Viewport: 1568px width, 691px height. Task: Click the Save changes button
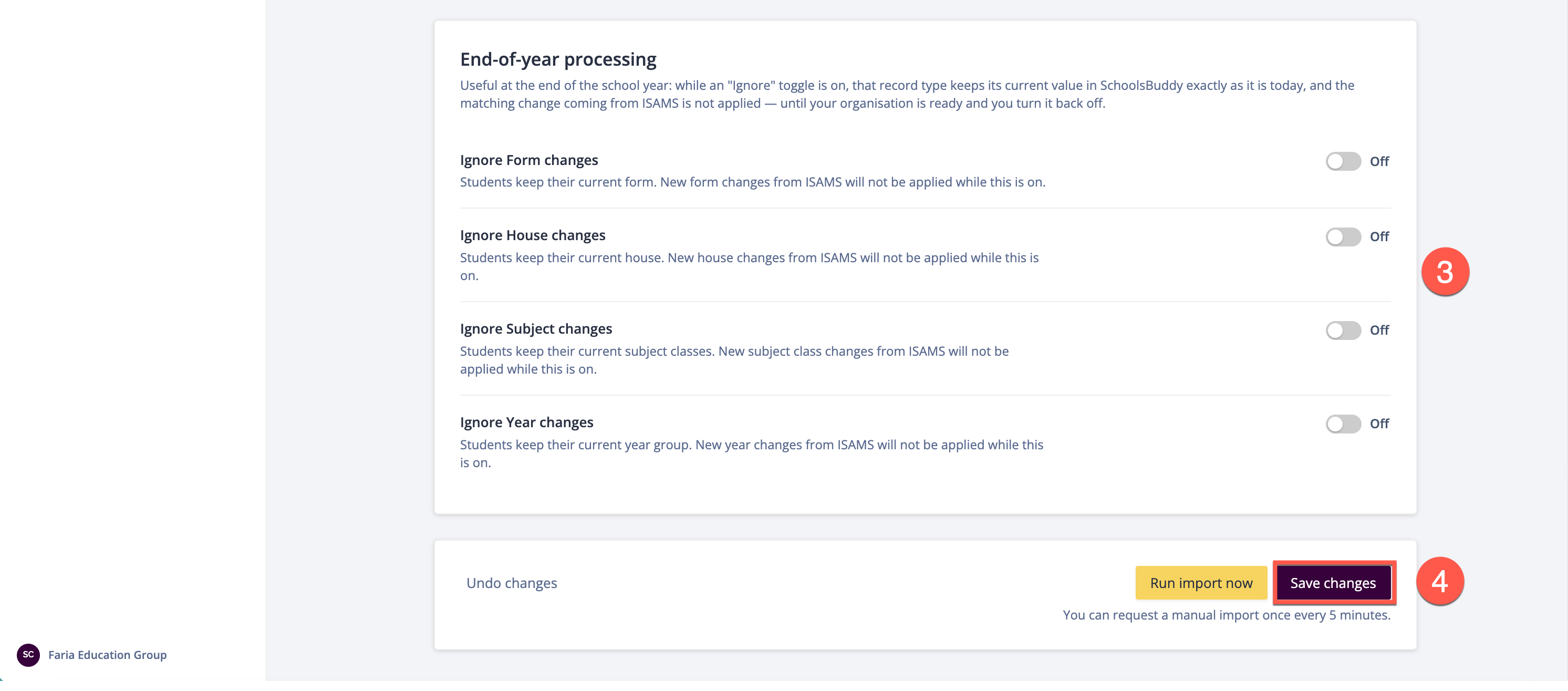(x=1333, y=583)
